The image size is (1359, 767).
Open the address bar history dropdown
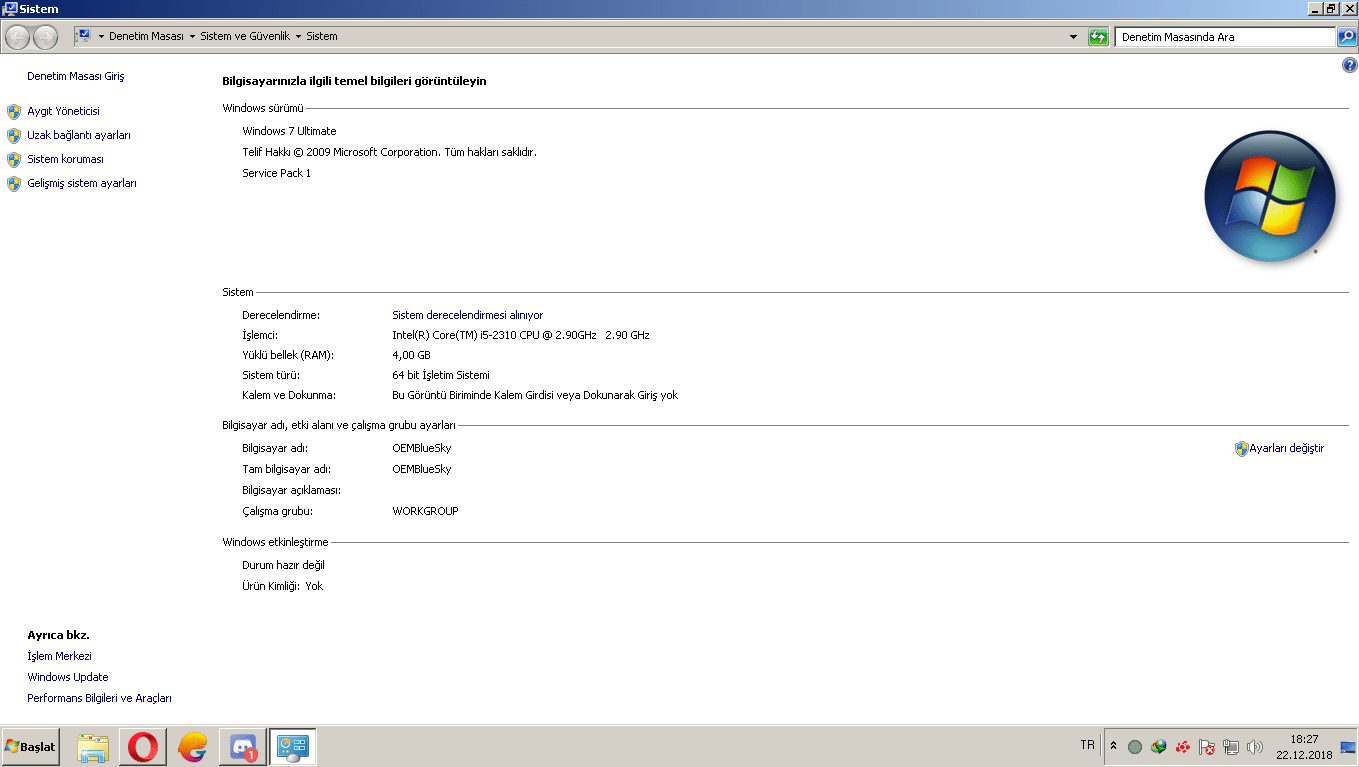pos(1074,37)
